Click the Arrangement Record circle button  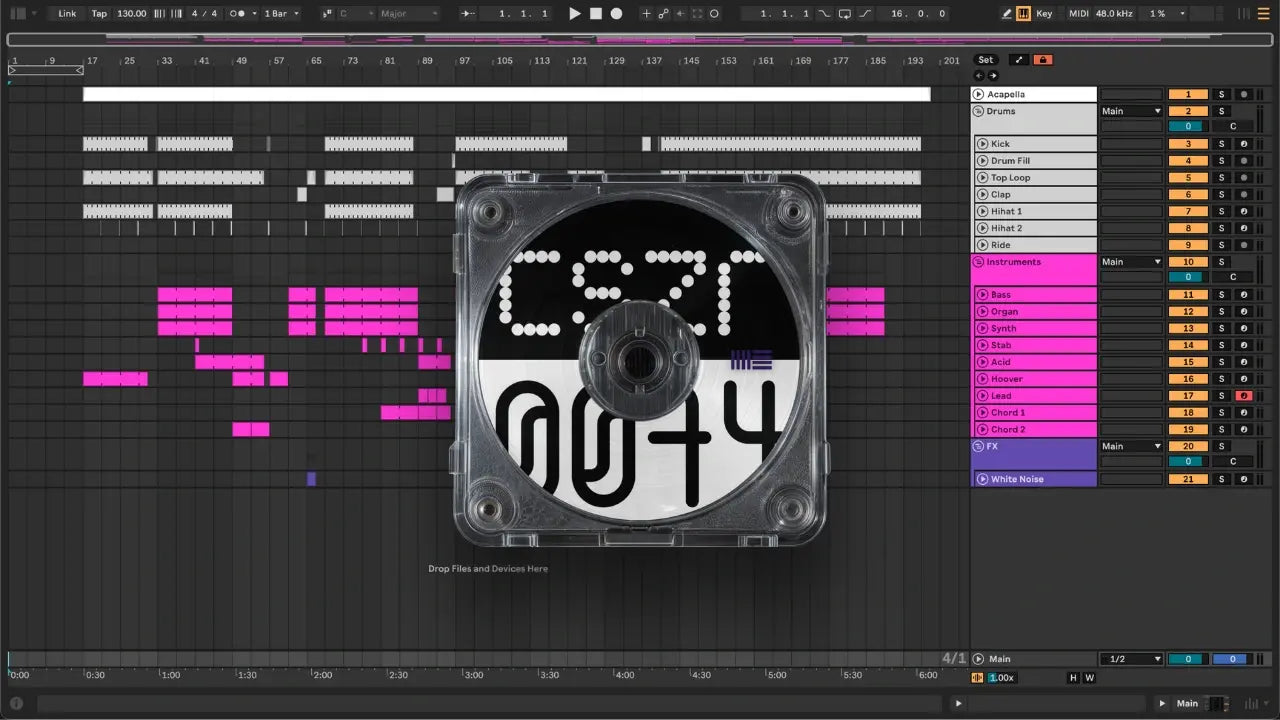coord(617,14)
